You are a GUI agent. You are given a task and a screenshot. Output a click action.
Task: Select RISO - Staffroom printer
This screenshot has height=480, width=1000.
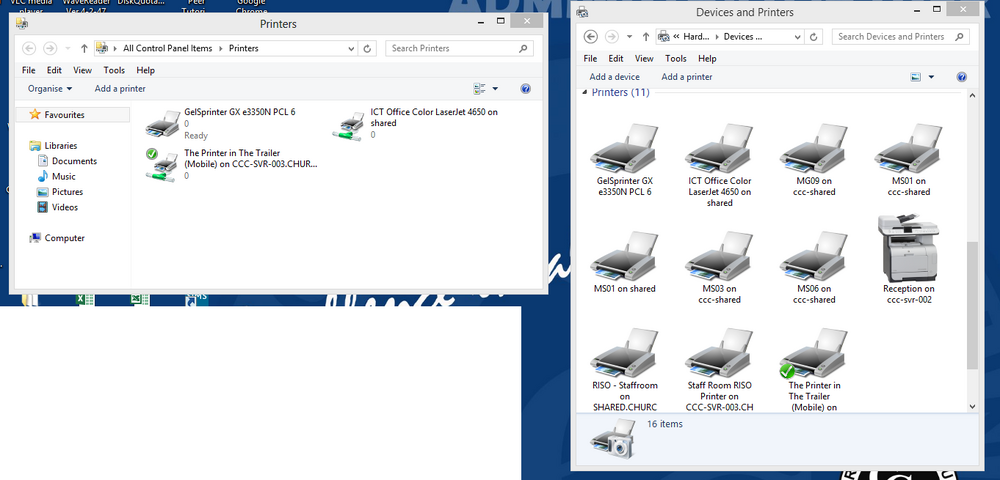point(624,370)
